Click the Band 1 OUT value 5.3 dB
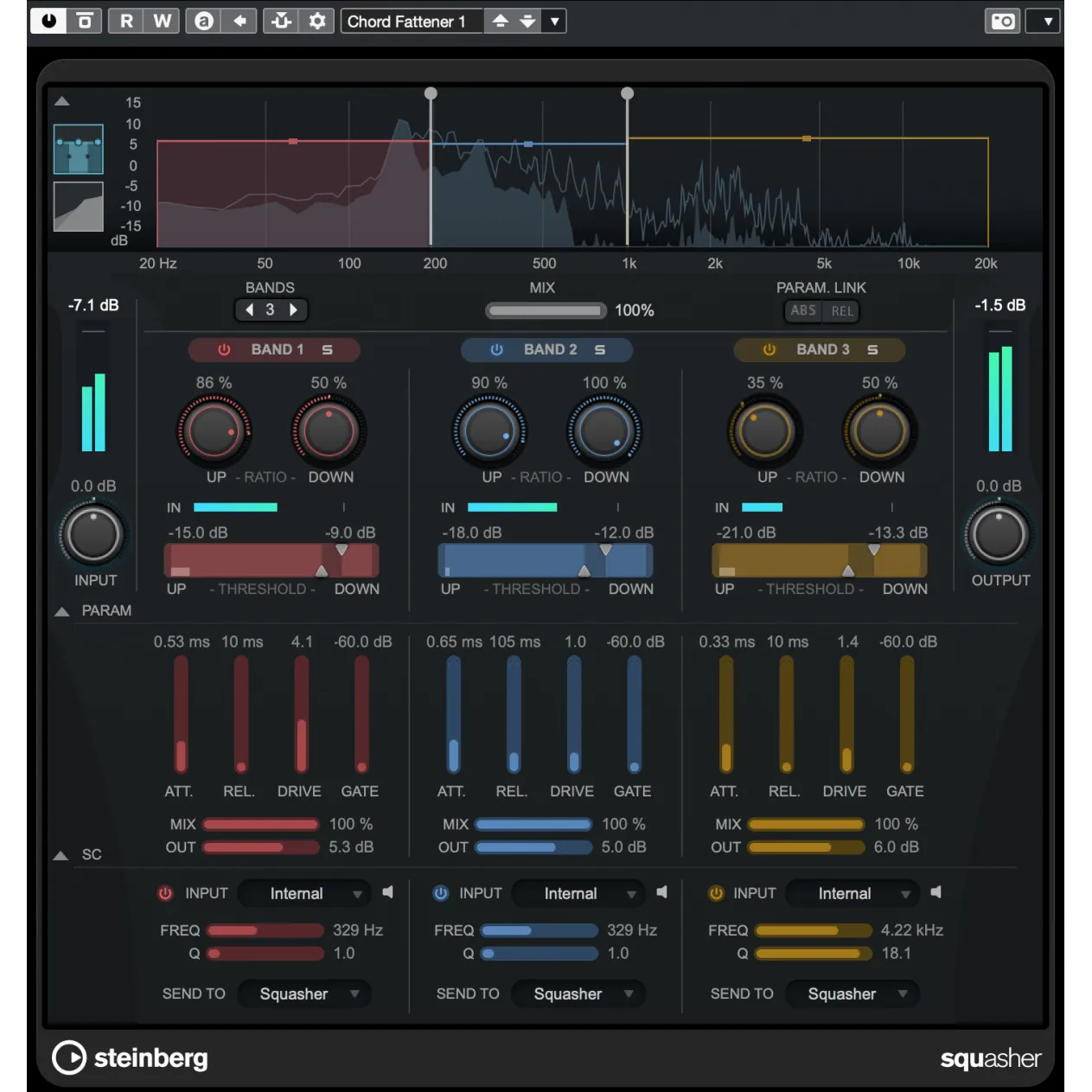The image size is (1092, 1092). point(351,847)
